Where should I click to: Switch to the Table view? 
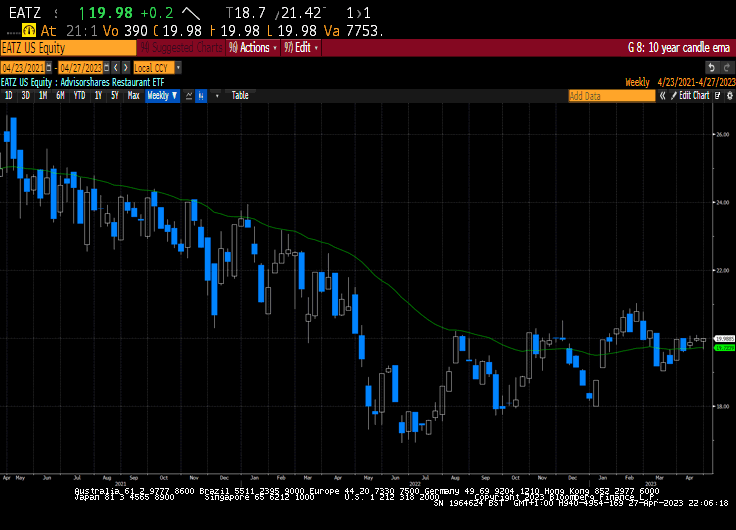tap(240, 96)
